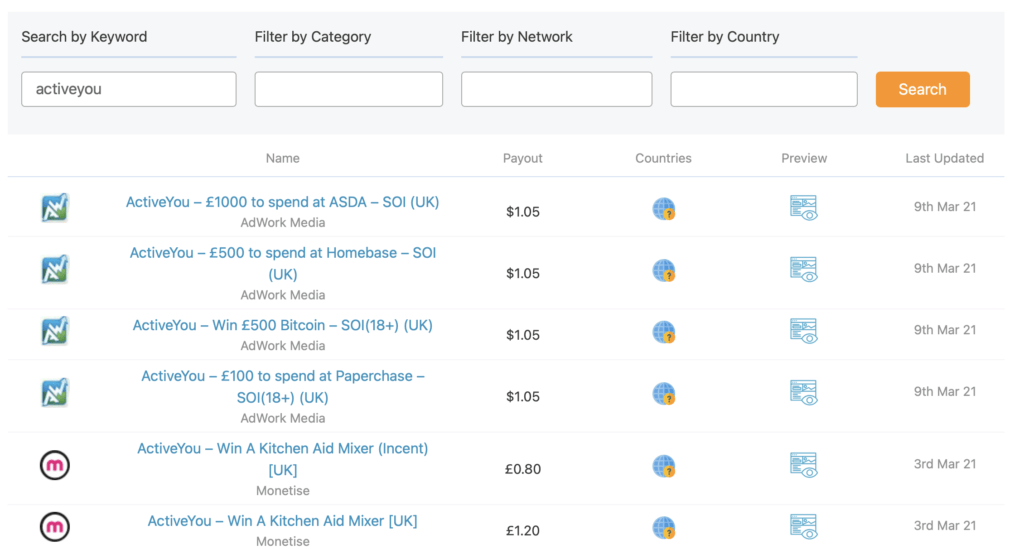Open ActiveYou £100 to spend at Paperchase link

click(x=282, y=386)
